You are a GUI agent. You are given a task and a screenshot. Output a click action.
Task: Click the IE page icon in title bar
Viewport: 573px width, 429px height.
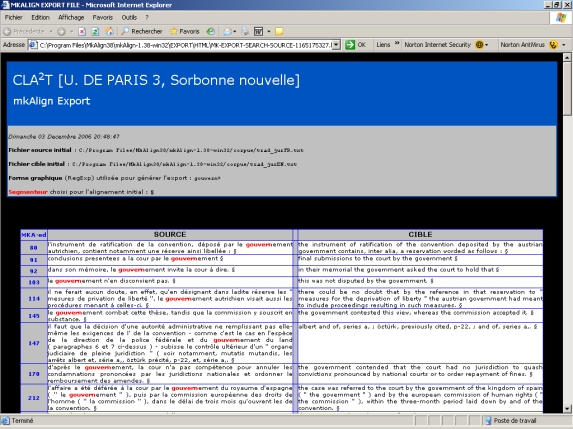coord(5,5)
